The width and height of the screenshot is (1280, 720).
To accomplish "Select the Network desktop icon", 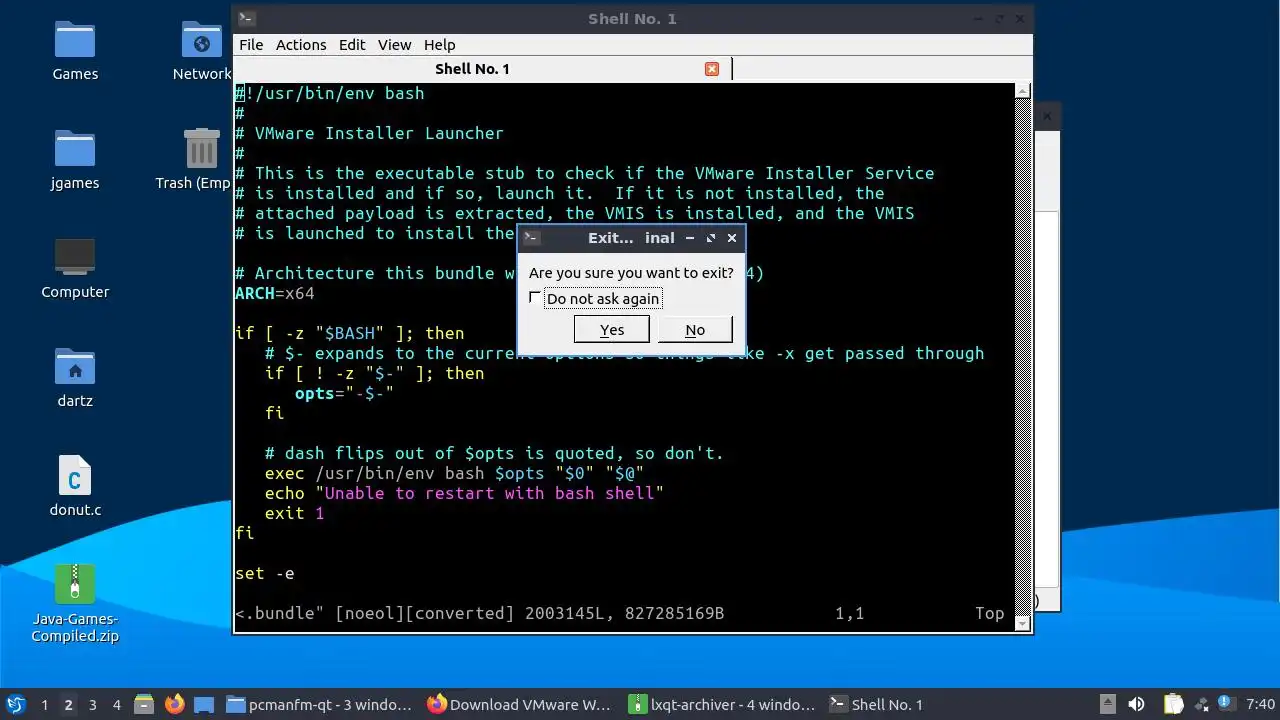I will pos(202,50).
